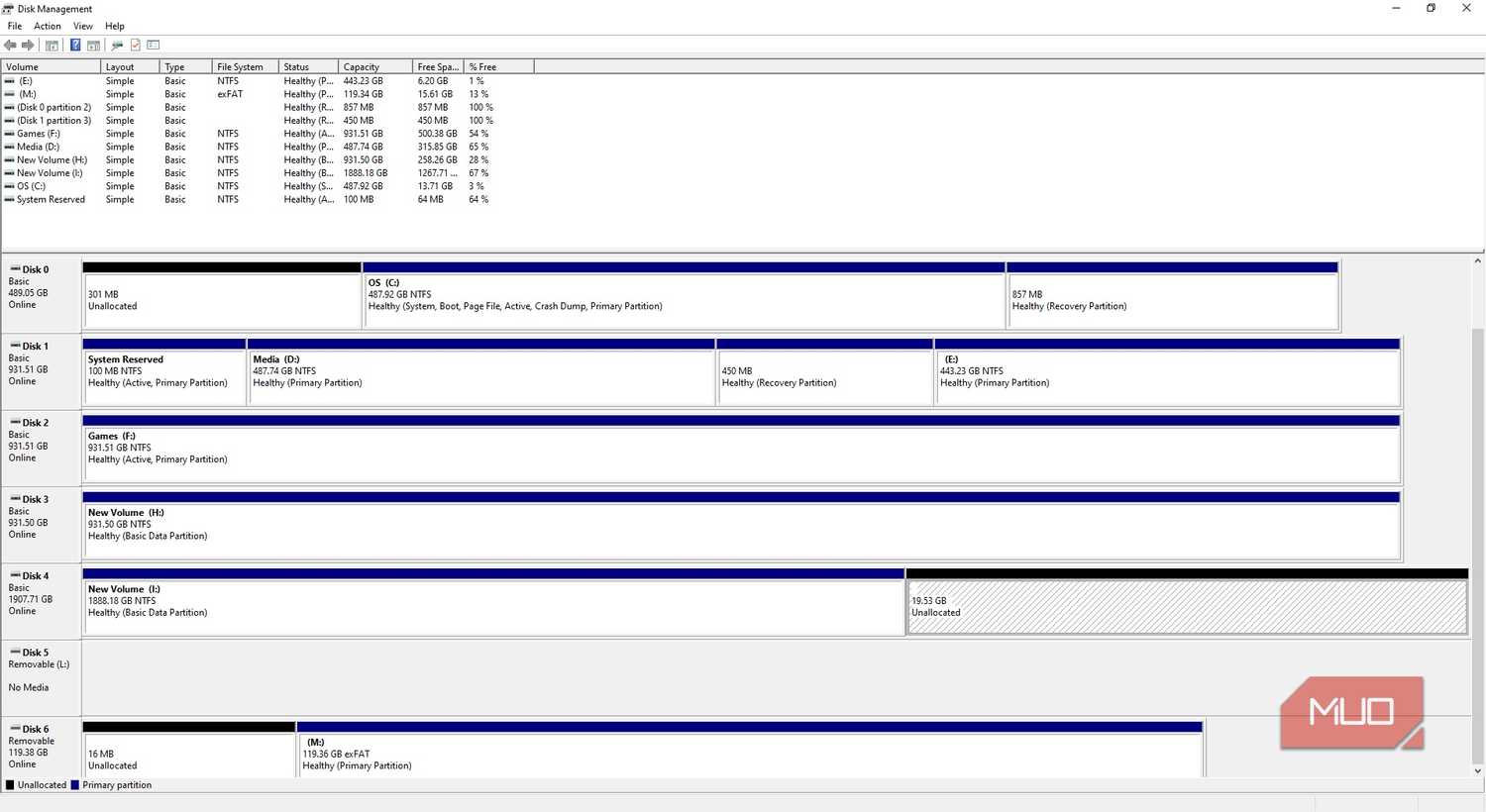Click the Refresh disk connection toolbar icon
This screenshot has height=812, width=1486.
point(117,45)
